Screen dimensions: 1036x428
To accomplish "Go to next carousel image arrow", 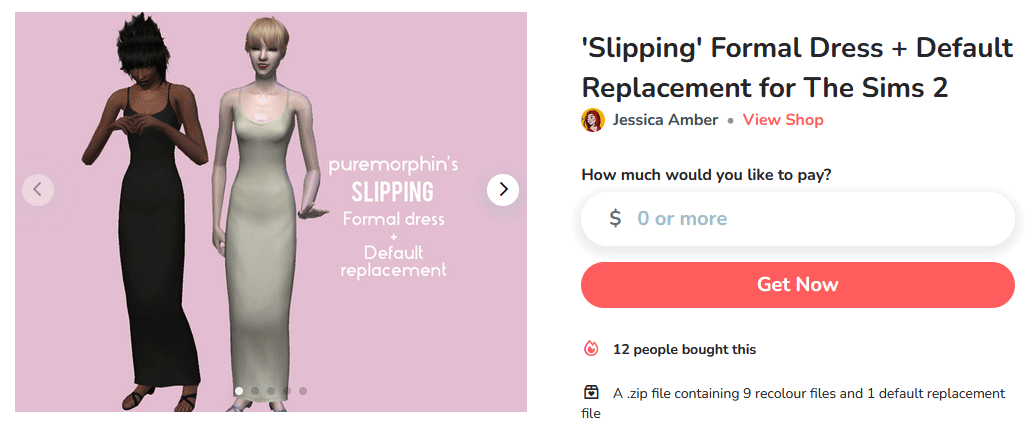I will [x=503, y=190].
